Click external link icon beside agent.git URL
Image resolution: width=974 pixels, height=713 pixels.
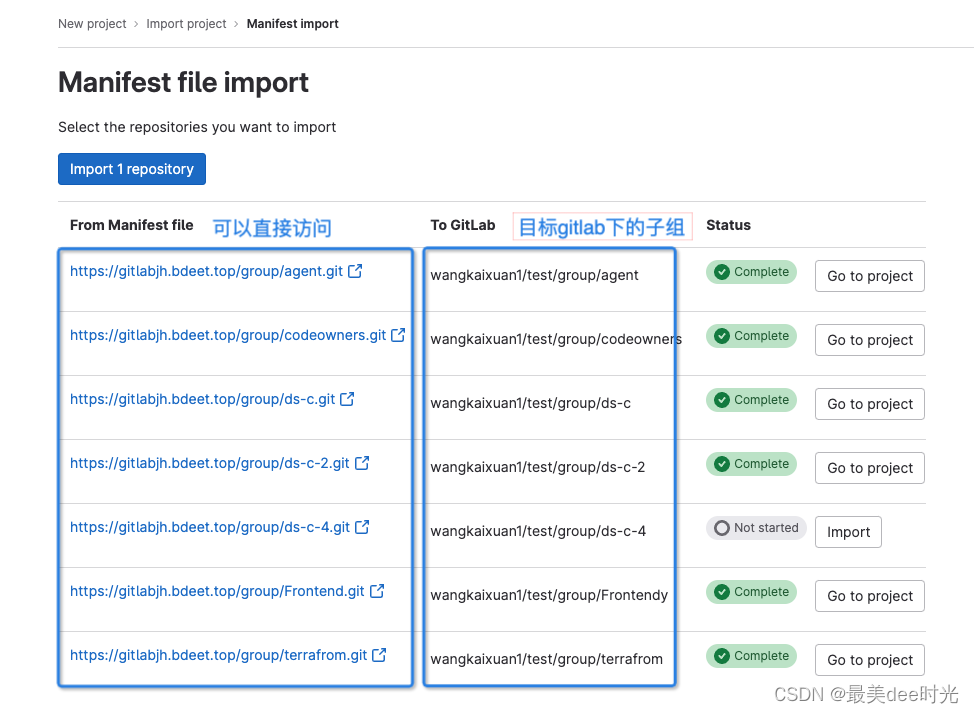coord(355,271)
